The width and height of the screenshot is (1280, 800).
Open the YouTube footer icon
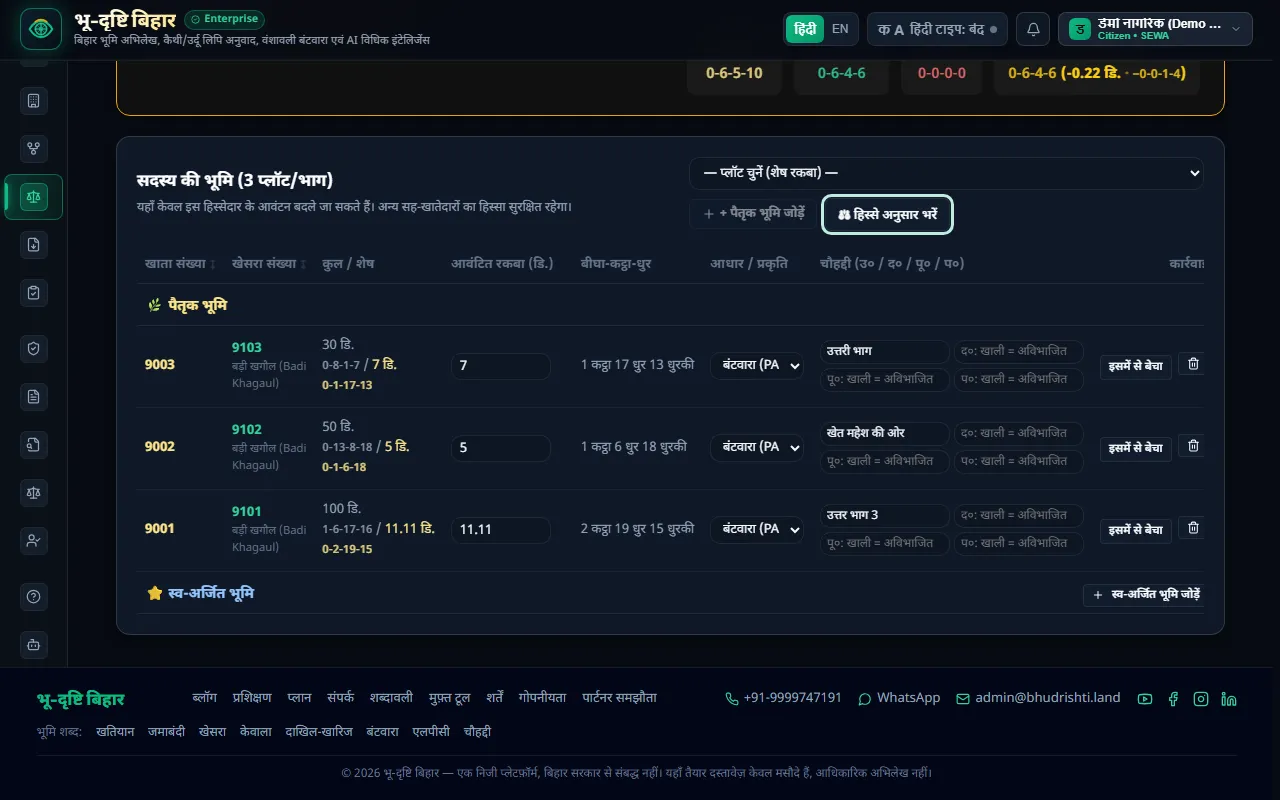tap(1145, 699)
